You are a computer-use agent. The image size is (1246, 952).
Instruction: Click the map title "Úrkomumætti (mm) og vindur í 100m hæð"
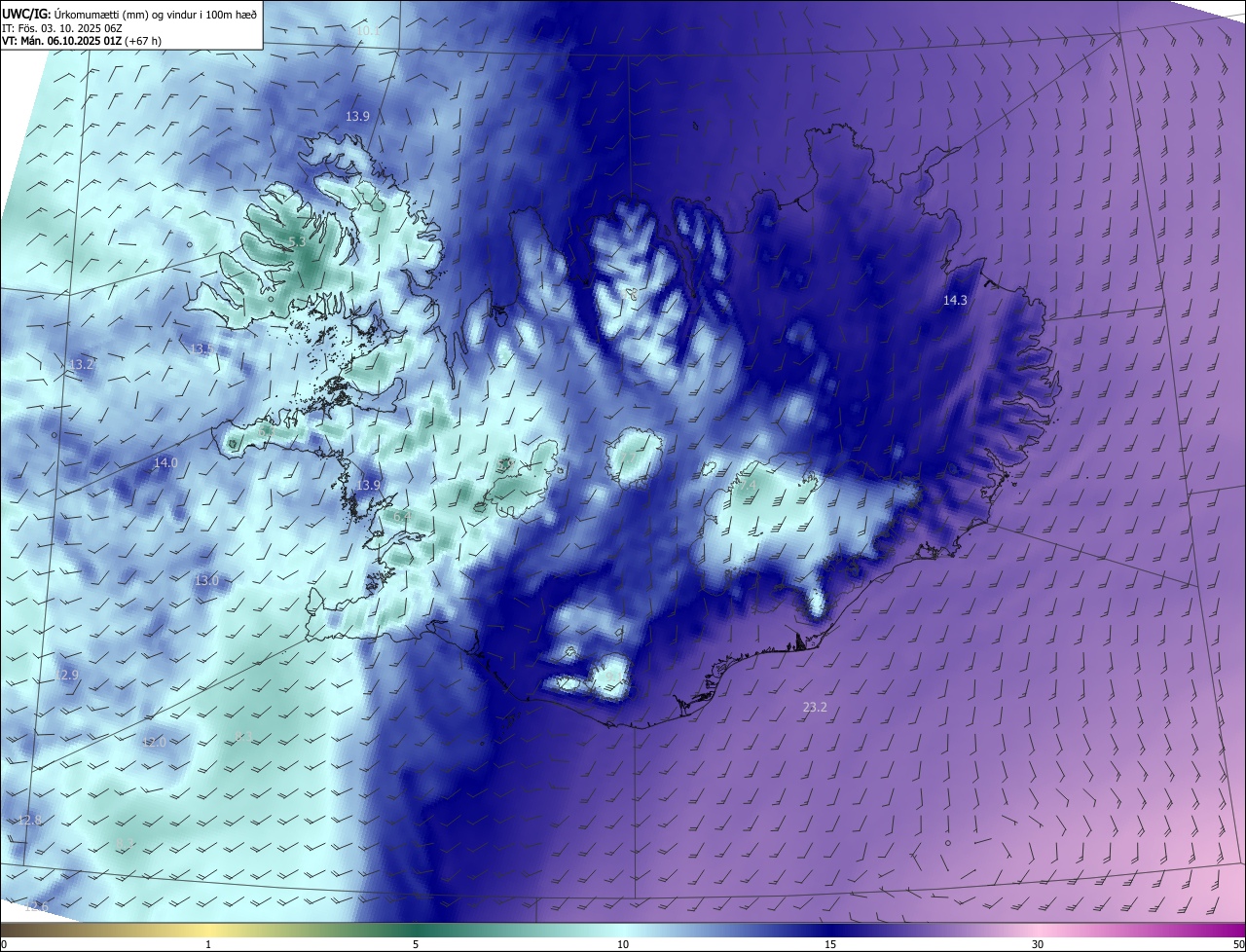click(157, 14)
